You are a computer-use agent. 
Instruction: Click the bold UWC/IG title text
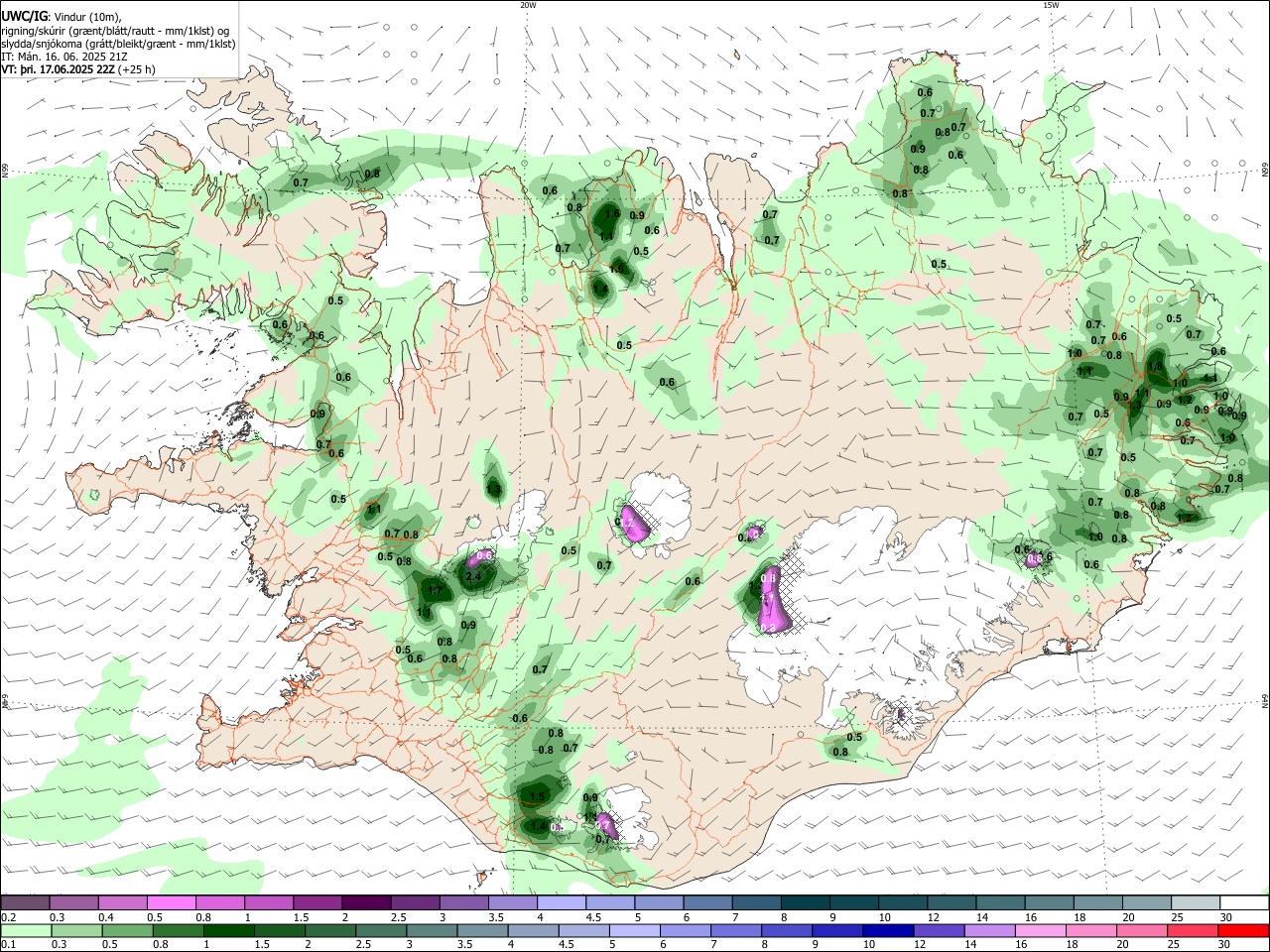pyautogui.click(x=23, y=17)
